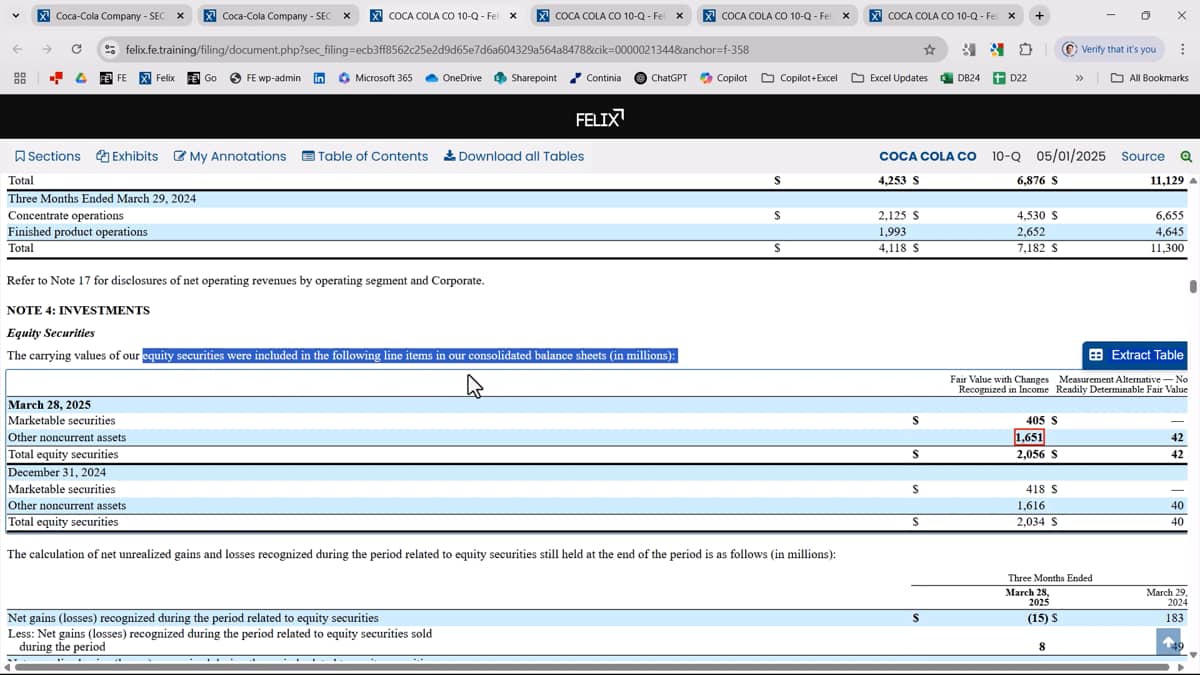Select the 7,182 value in the Total row
Screen dimensions: 1200x675
(x=1030, y=248)
